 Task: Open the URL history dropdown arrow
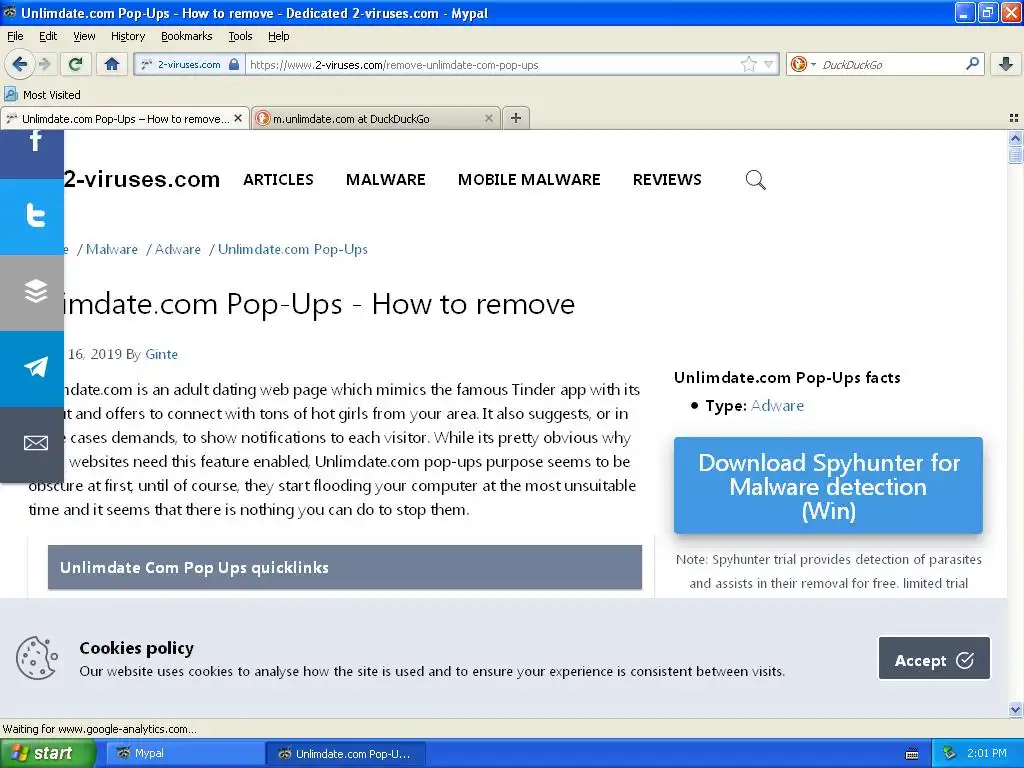(769, 65)
